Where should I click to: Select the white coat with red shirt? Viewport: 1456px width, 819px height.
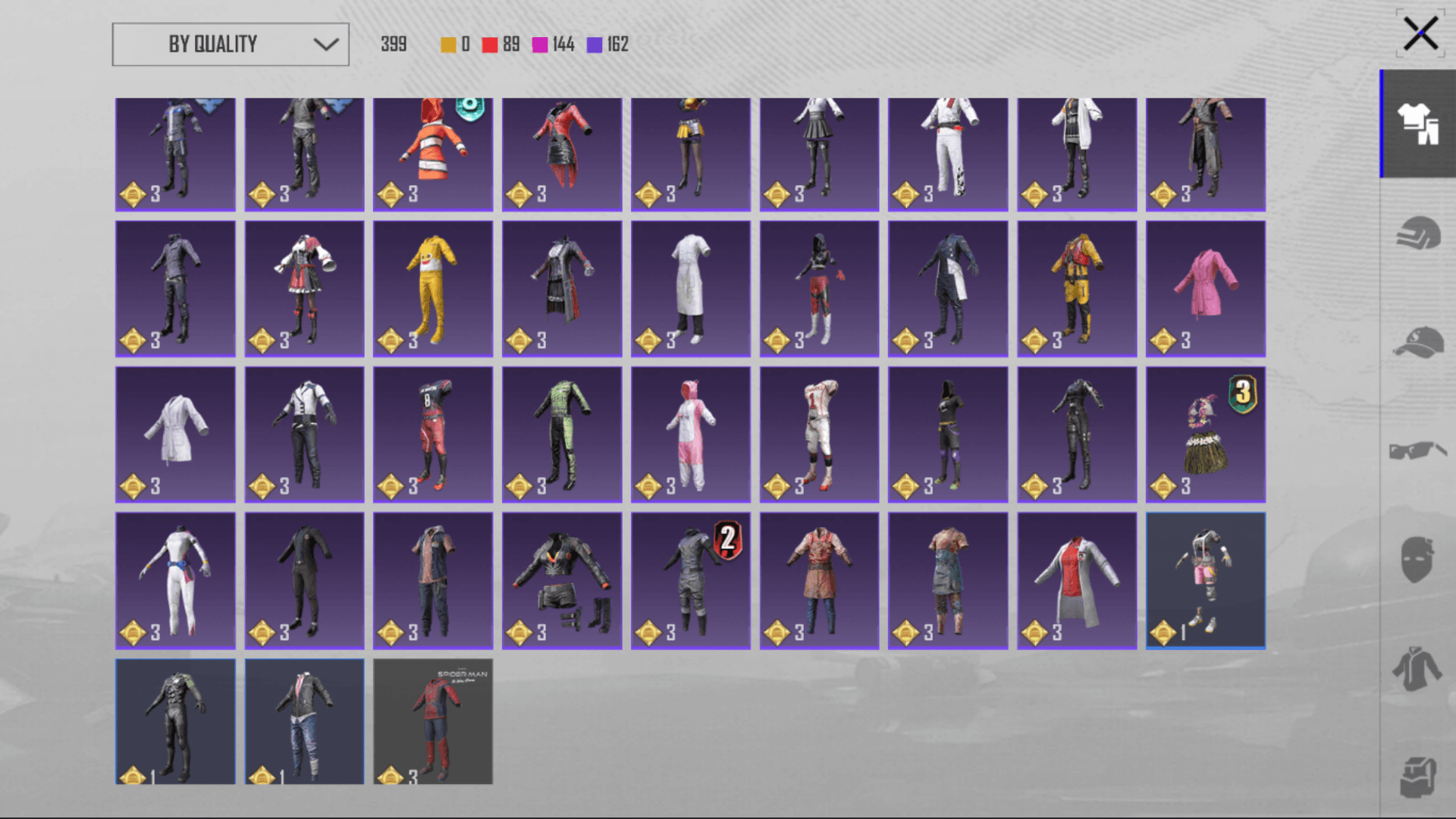pos(1077,581)
